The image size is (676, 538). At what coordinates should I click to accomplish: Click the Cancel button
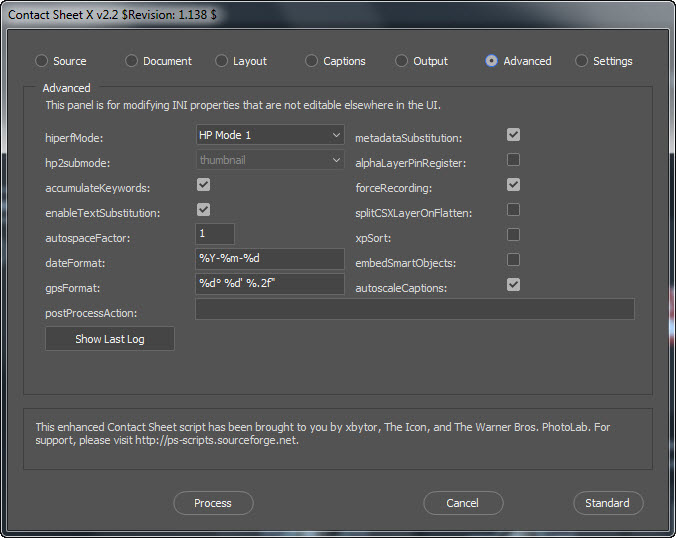(x=463, y=503)
